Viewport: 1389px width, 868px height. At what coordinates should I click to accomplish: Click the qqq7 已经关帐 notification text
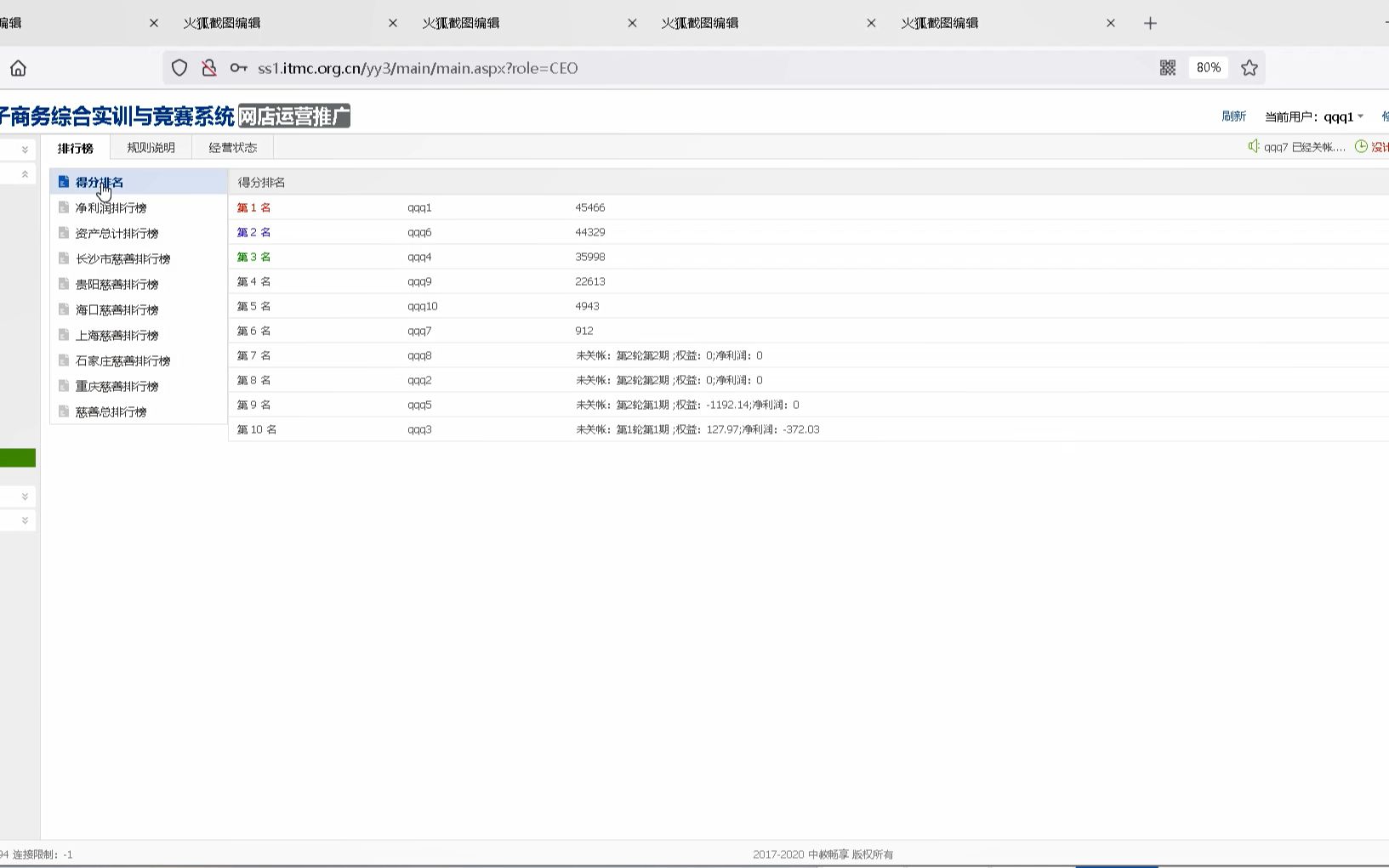1305,147
